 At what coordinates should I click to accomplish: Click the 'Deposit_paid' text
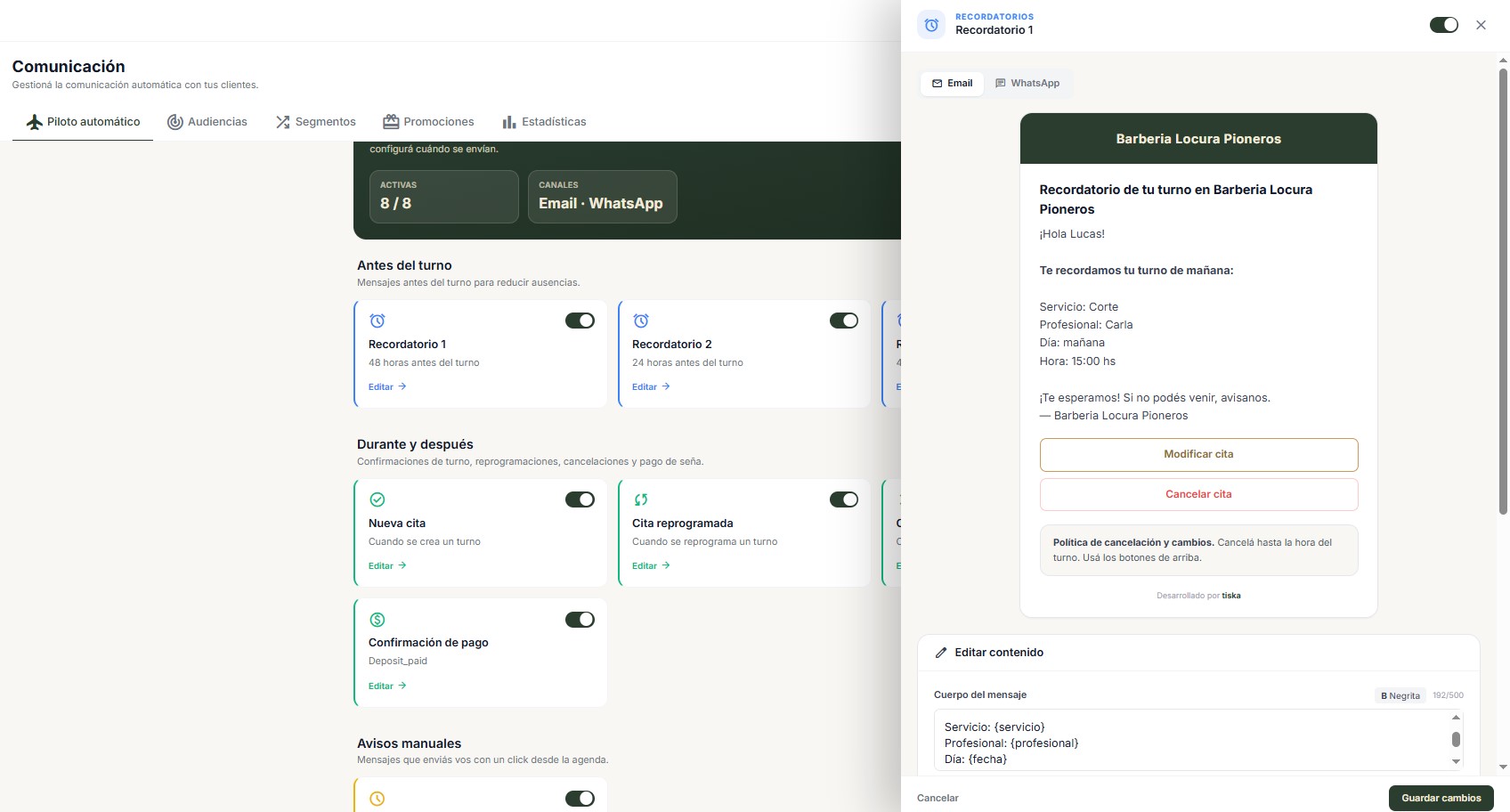(x=398, y=662)
